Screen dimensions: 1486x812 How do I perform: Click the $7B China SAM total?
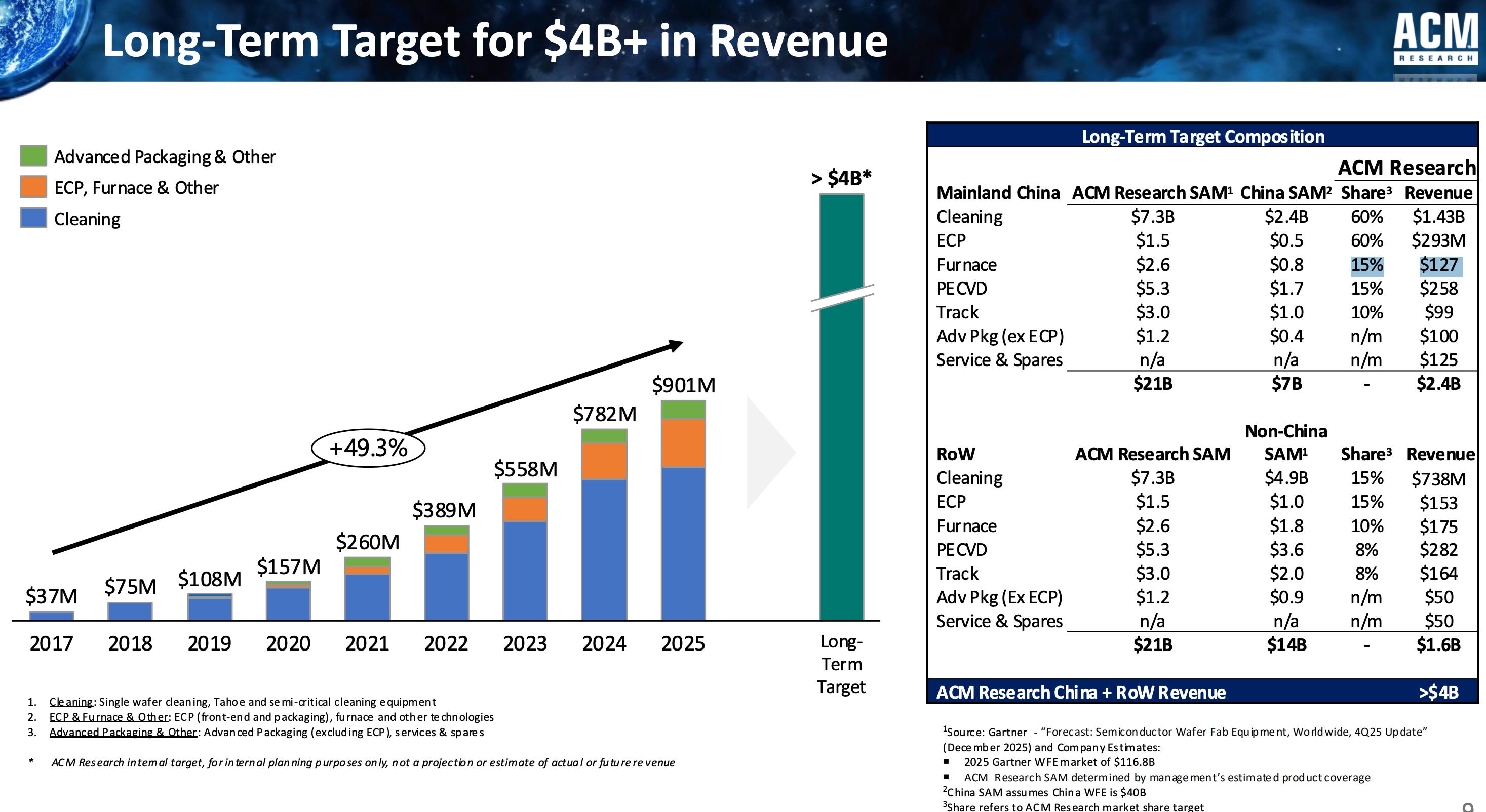click(x=1286, y=384)
